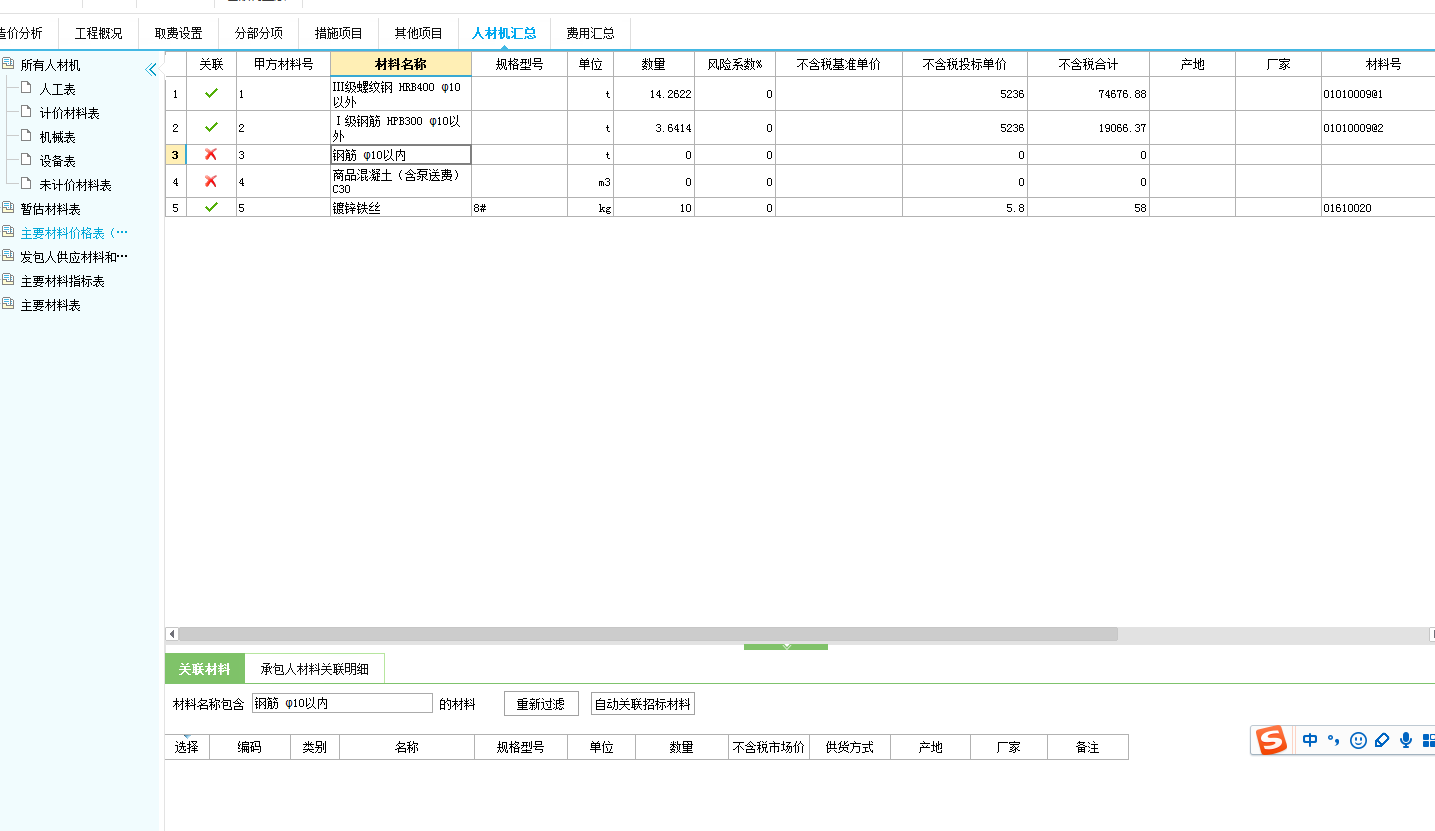Click quantity cell 14.2622
Viewport: 1435px width, 831px height.
[x=654, y=94]
